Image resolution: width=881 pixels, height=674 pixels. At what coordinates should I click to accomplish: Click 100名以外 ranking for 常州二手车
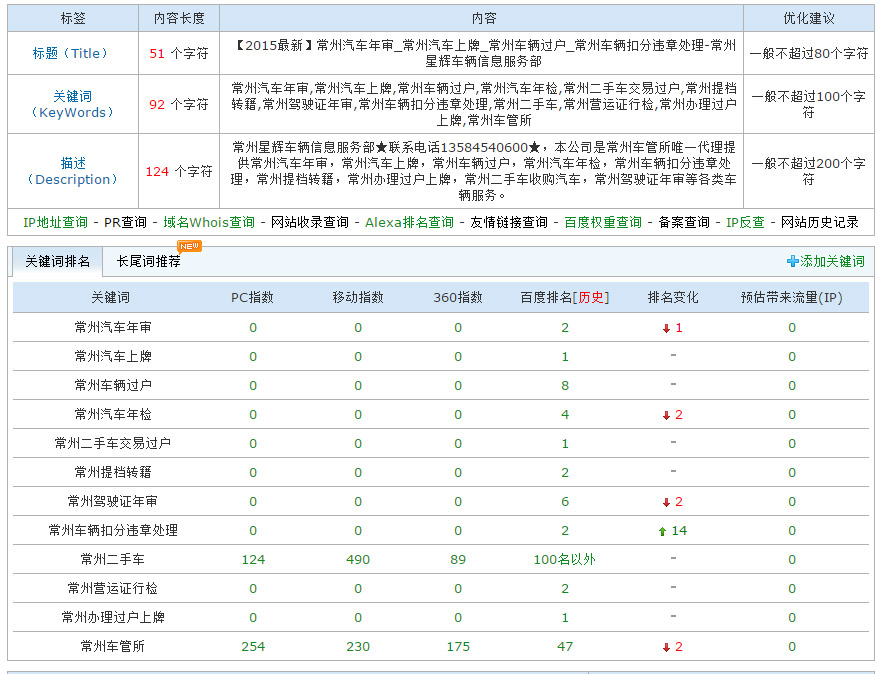[565, 559]
